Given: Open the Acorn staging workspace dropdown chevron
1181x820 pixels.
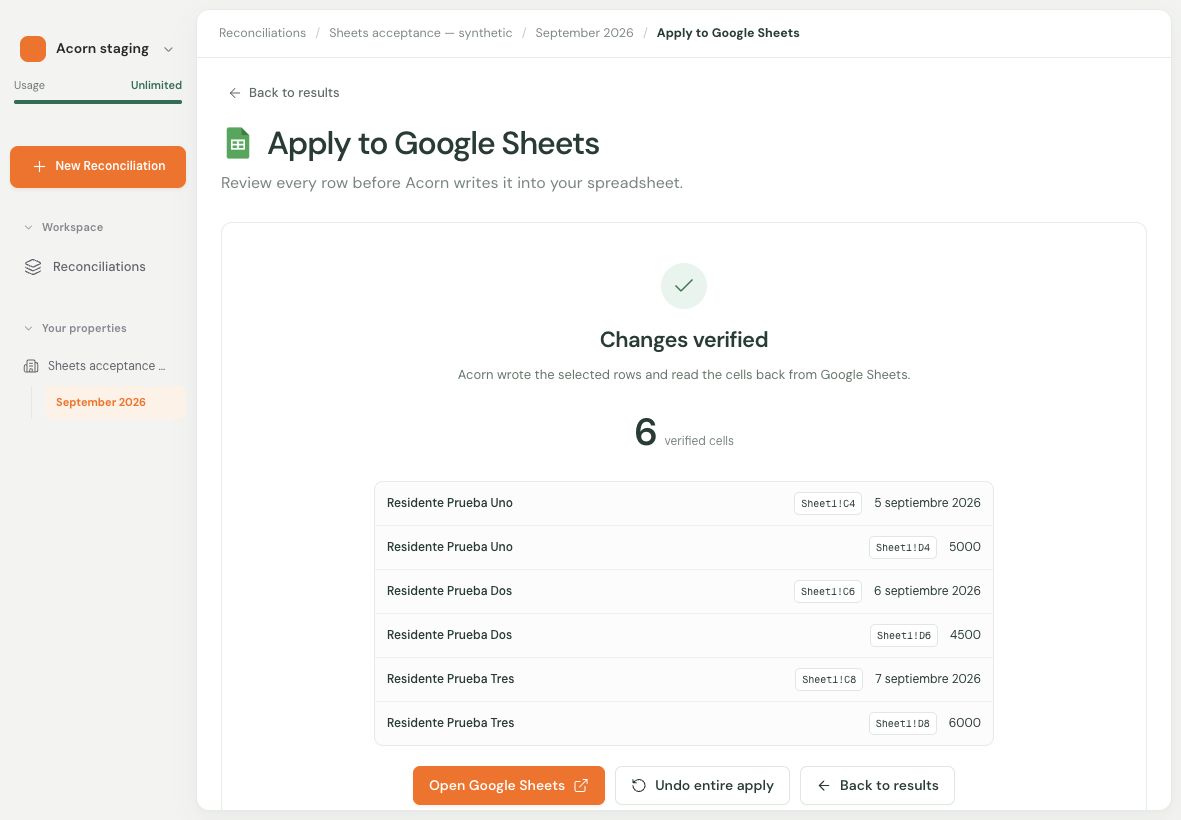Looking at the screenshot, I should point(169,49).
